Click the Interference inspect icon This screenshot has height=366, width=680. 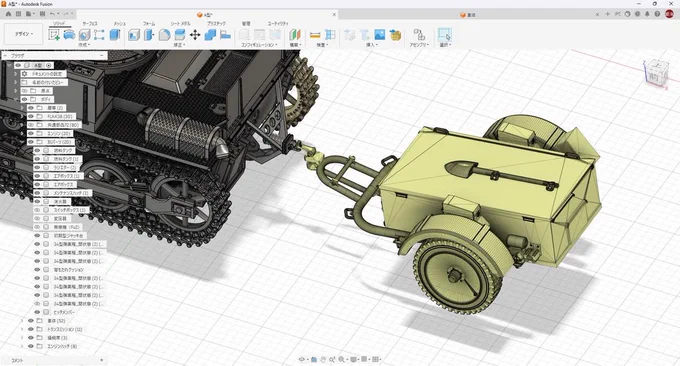point(330,35)
